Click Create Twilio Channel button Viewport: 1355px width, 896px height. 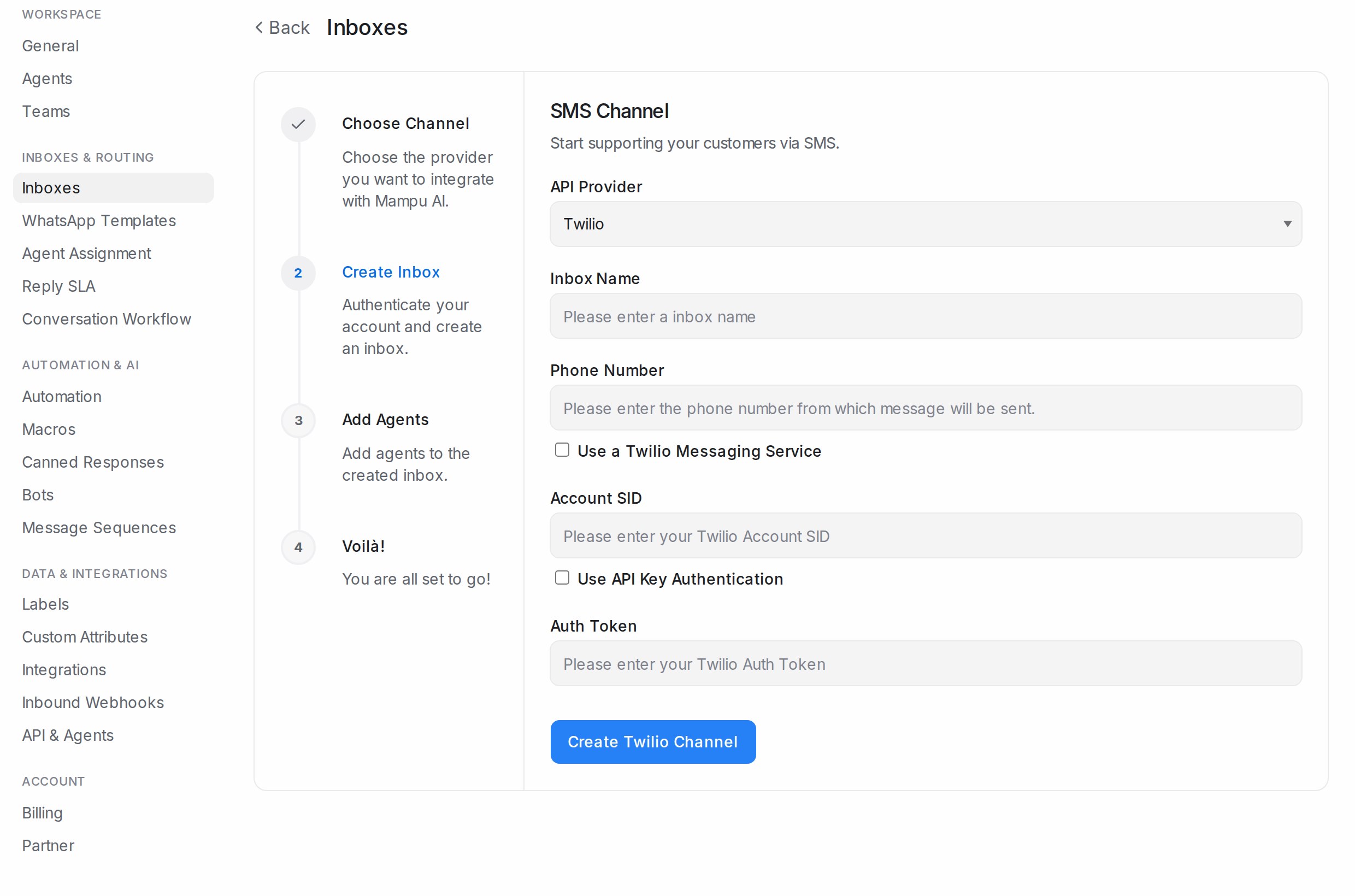(653, 742)
